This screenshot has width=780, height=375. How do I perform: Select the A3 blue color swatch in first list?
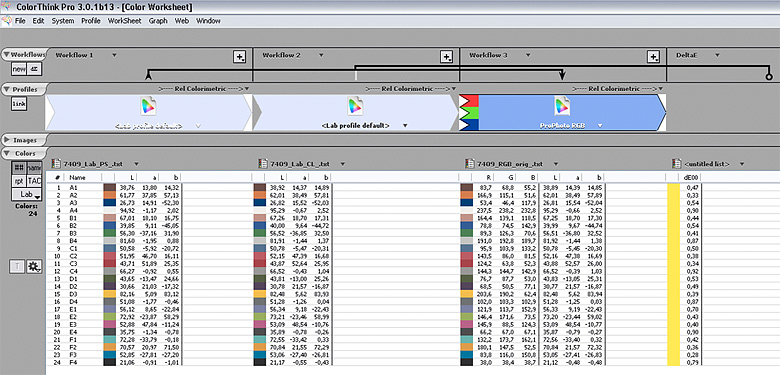coord(109,203)
